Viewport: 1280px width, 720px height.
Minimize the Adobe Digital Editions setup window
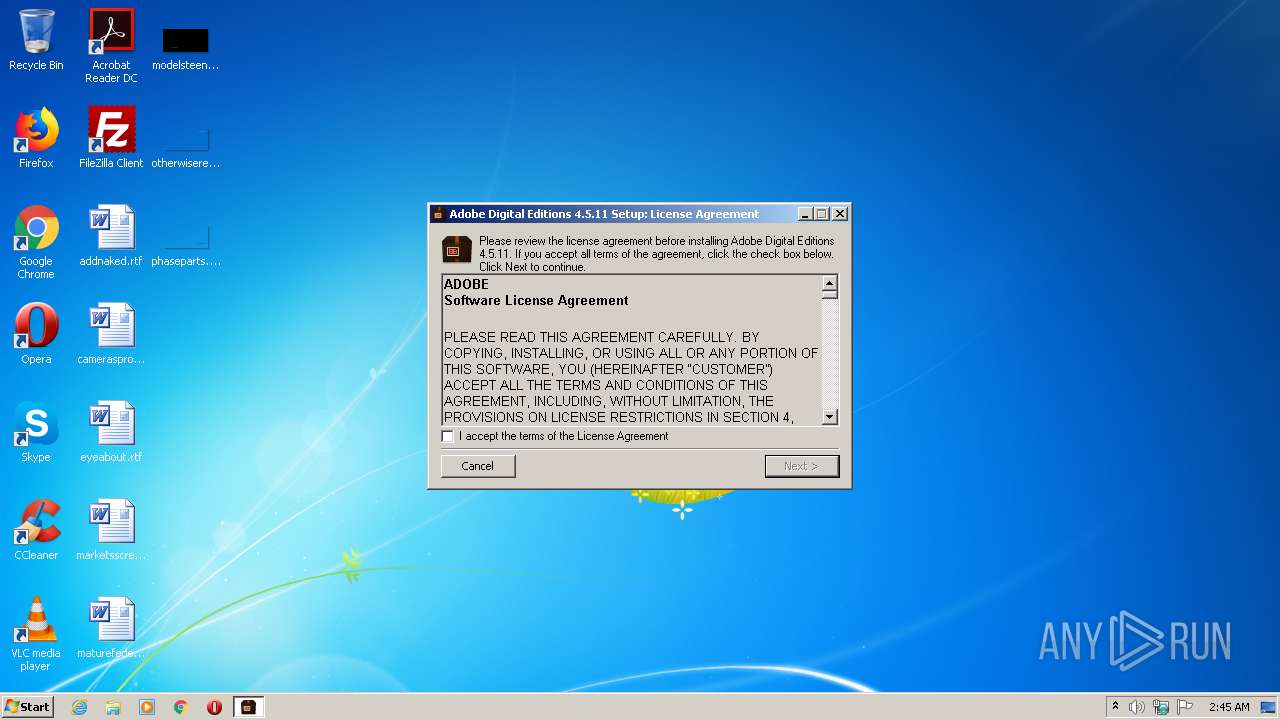pyautogui.click(x=805, y=214)
